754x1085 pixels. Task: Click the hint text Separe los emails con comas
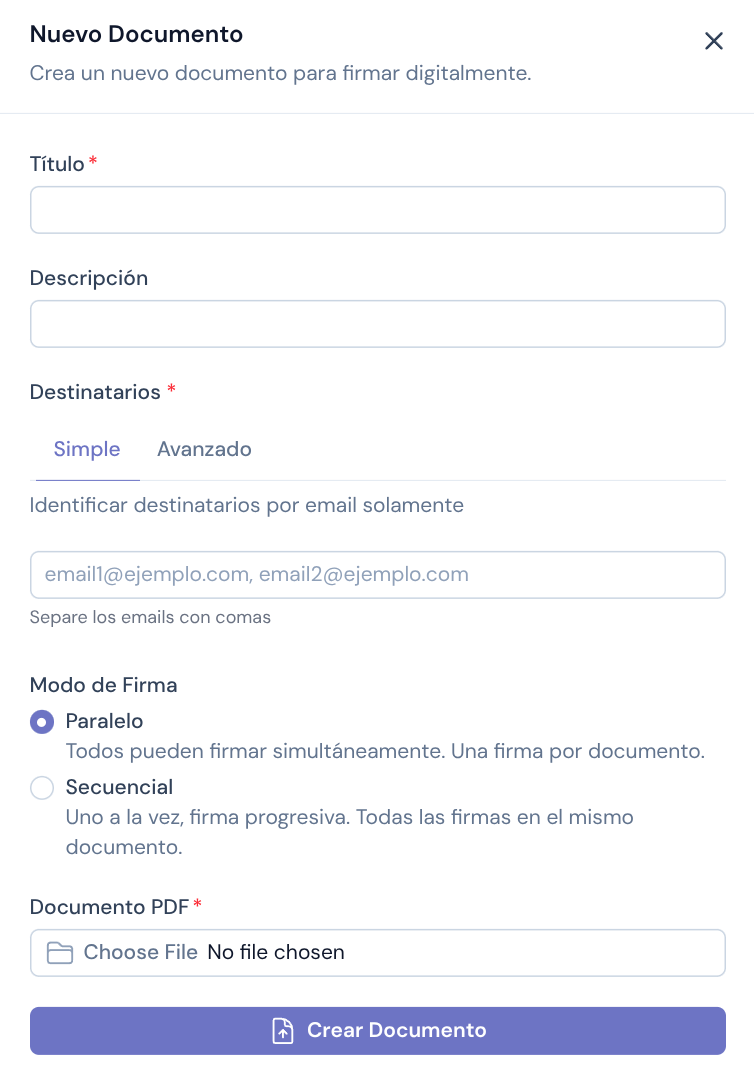coord(150,617)
